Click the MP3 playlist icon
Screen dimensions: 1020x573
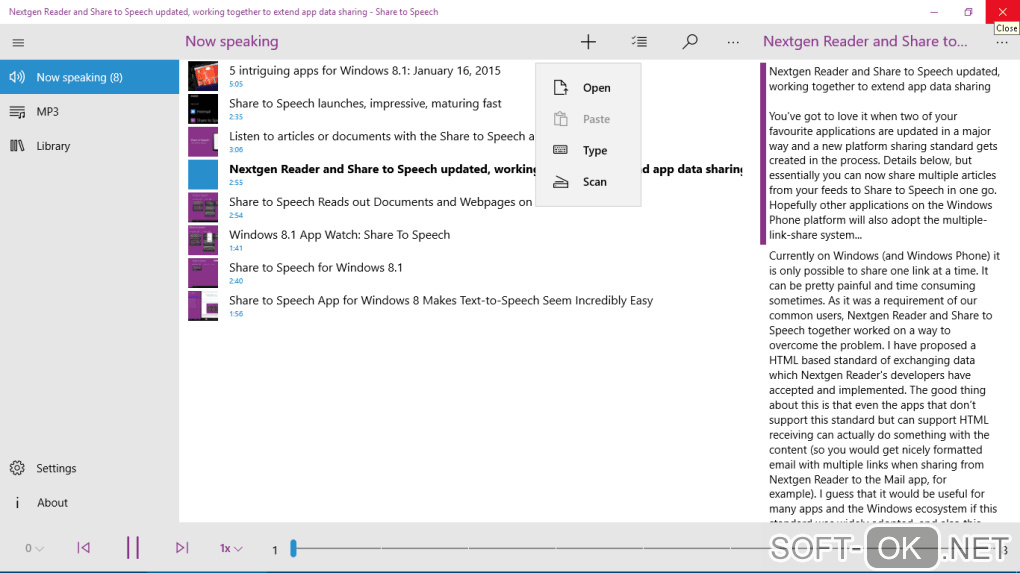coord(17,112)
